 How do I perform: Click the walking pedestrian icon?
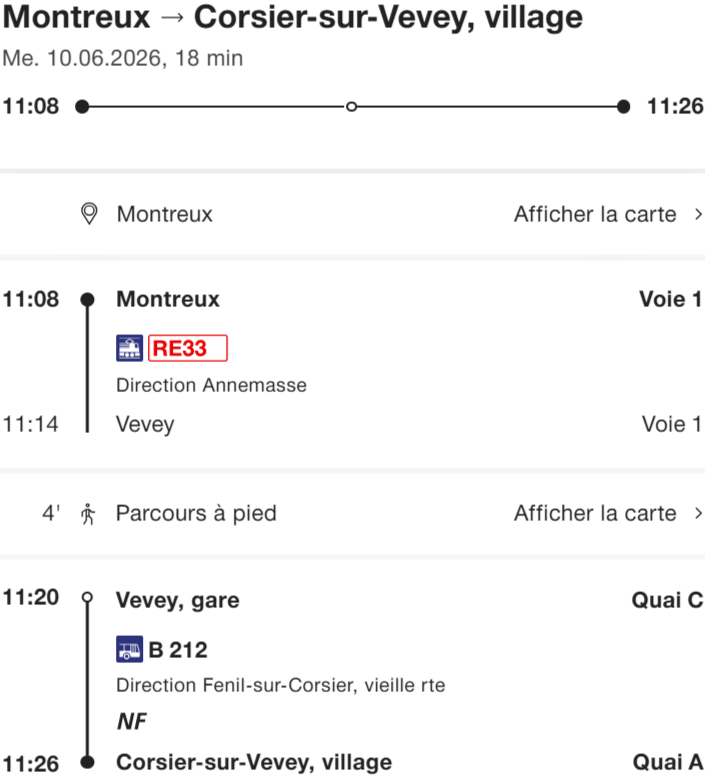pyautogui.click(x=89, y=514)
